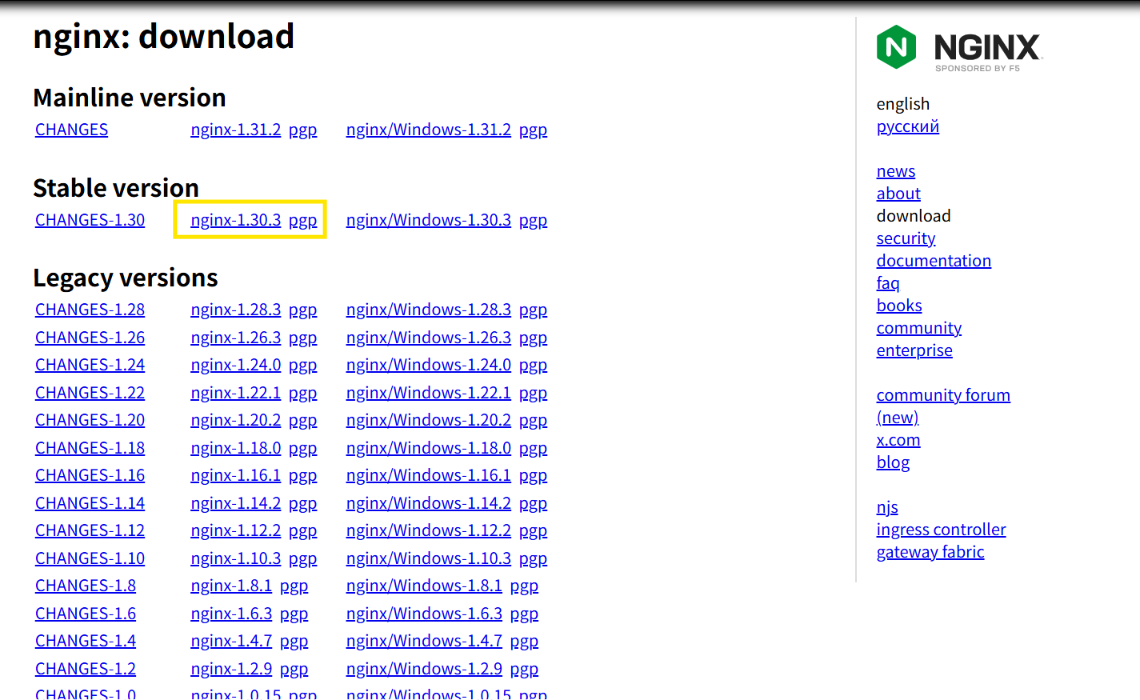Download nginx/Windows-1.28.3

428,310
